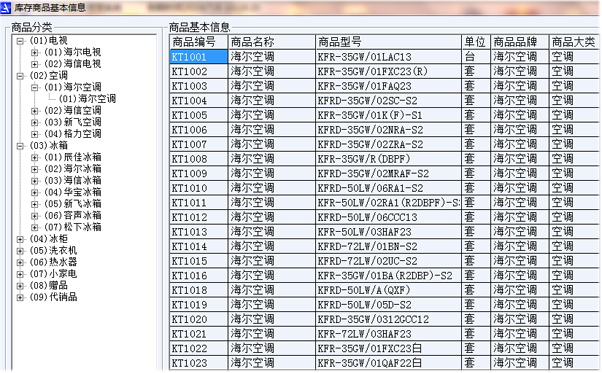
Task: Click the 台 unit cell in row KT1001
Action: tap(476, 57)
